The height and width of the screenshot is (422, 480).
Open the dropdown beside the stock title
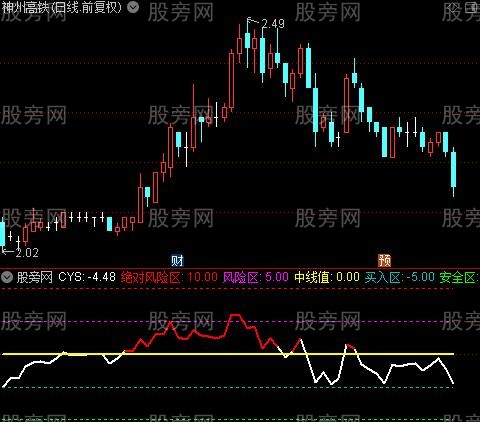133,7
